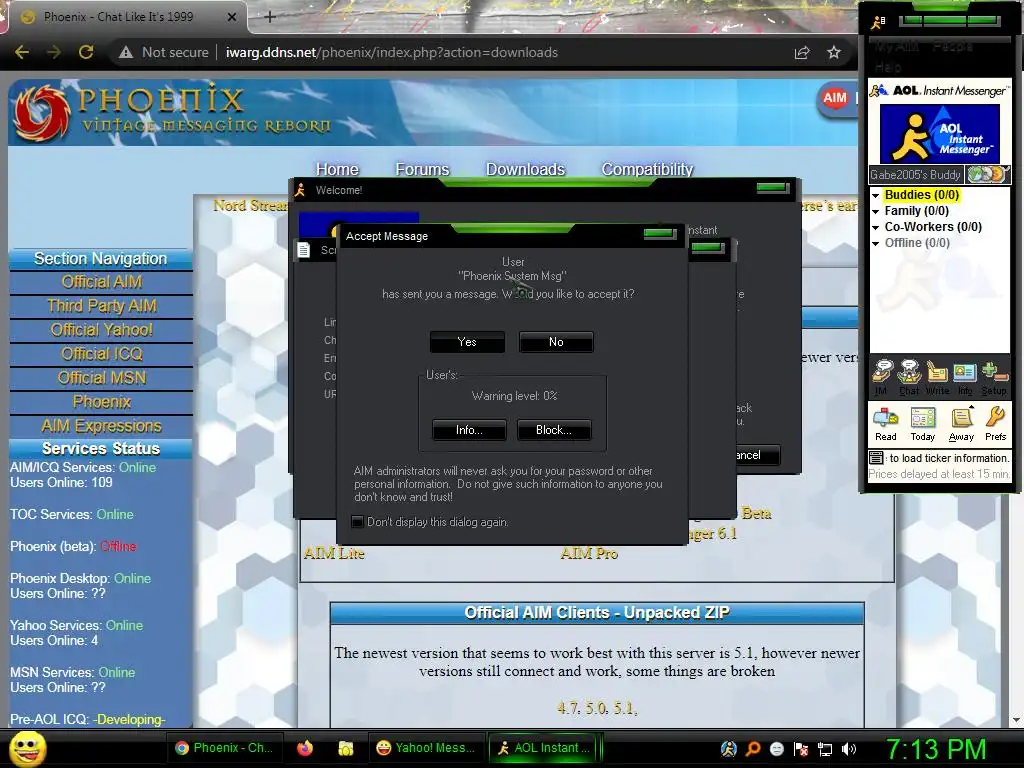Collapse the Offline group
This screenshot has height=768, width=1024.
point(876,243)
